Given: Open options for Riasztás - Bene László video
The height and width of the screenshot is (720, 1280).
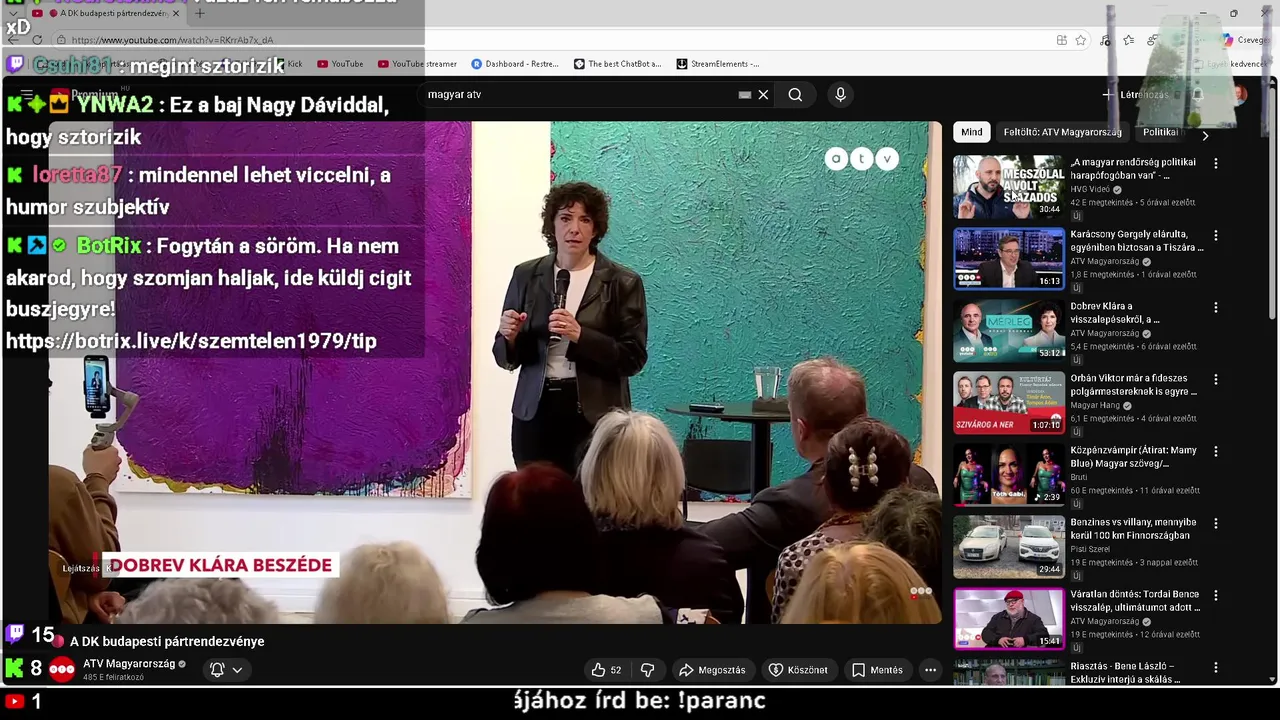Looking at the screenshot, I should point(1216,667).
